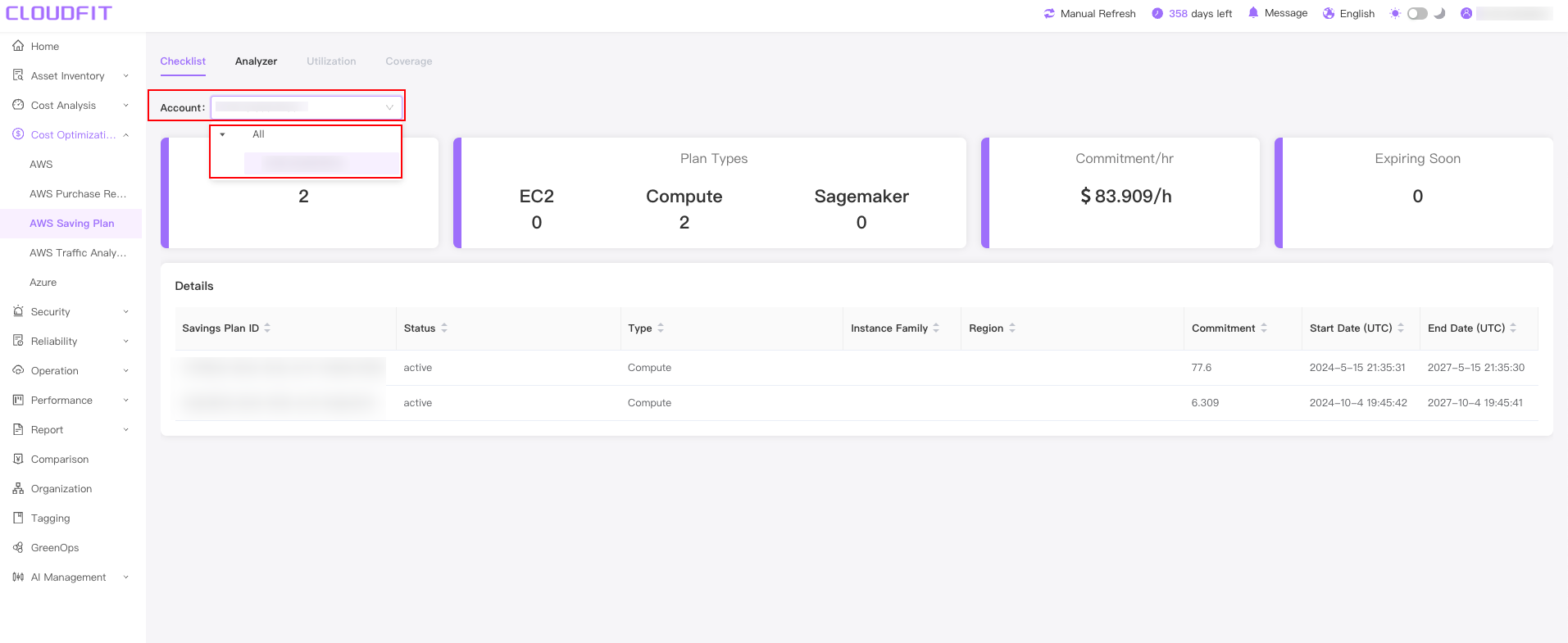
Task: Click the 77.6 commitment cell
Action: pyautogui.click(x=1201, y=368)
